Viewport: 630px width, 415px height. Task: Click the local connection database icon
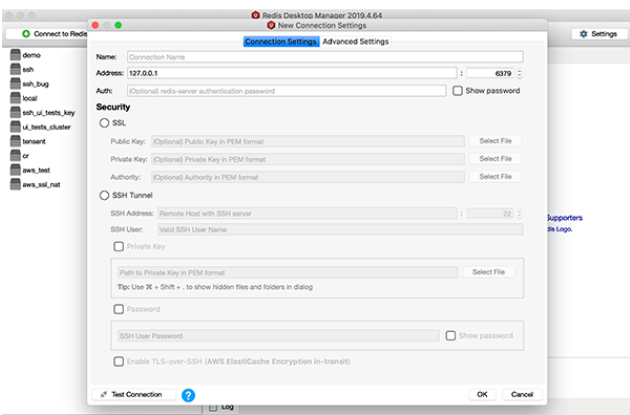coord(15,98)
